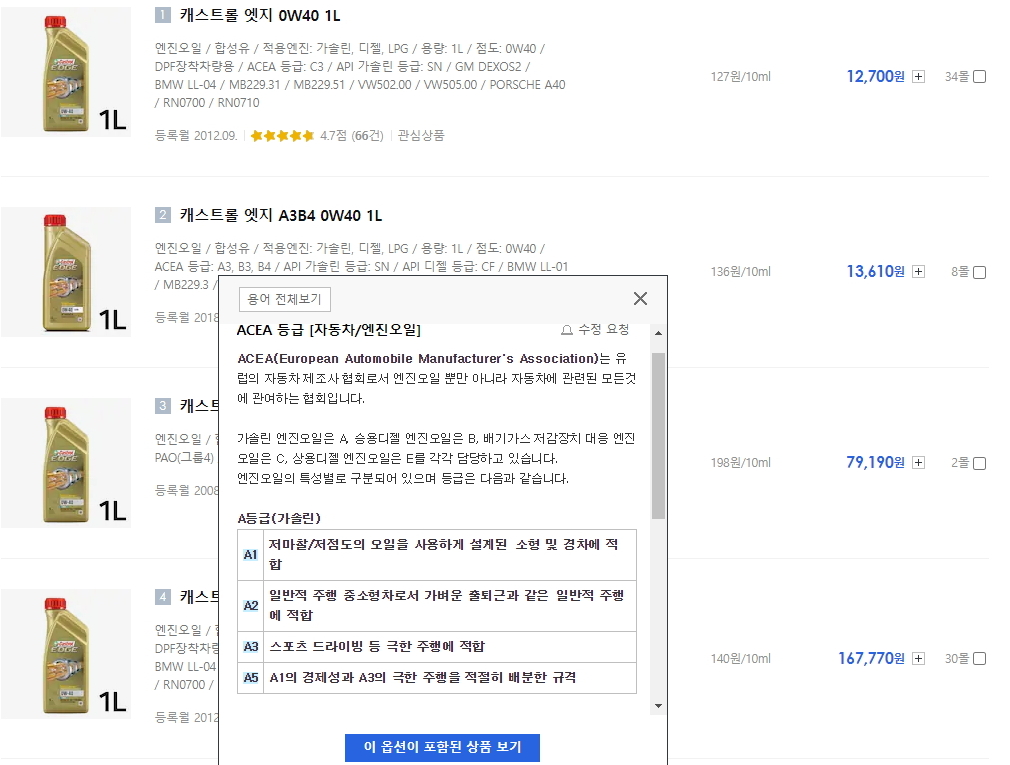Click 등록월 2012.09. of first product
This screenshot has height=765, width=1010.
(x=196, y=135)
